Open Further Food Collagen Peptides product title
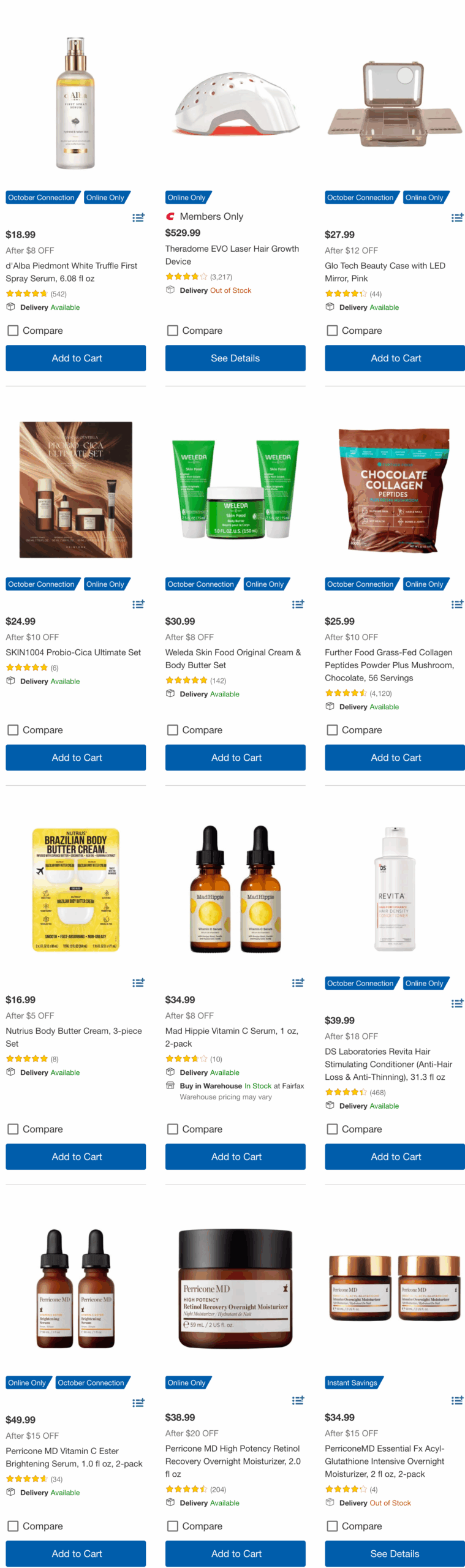465x1568 pixels. tap(389, 665)
